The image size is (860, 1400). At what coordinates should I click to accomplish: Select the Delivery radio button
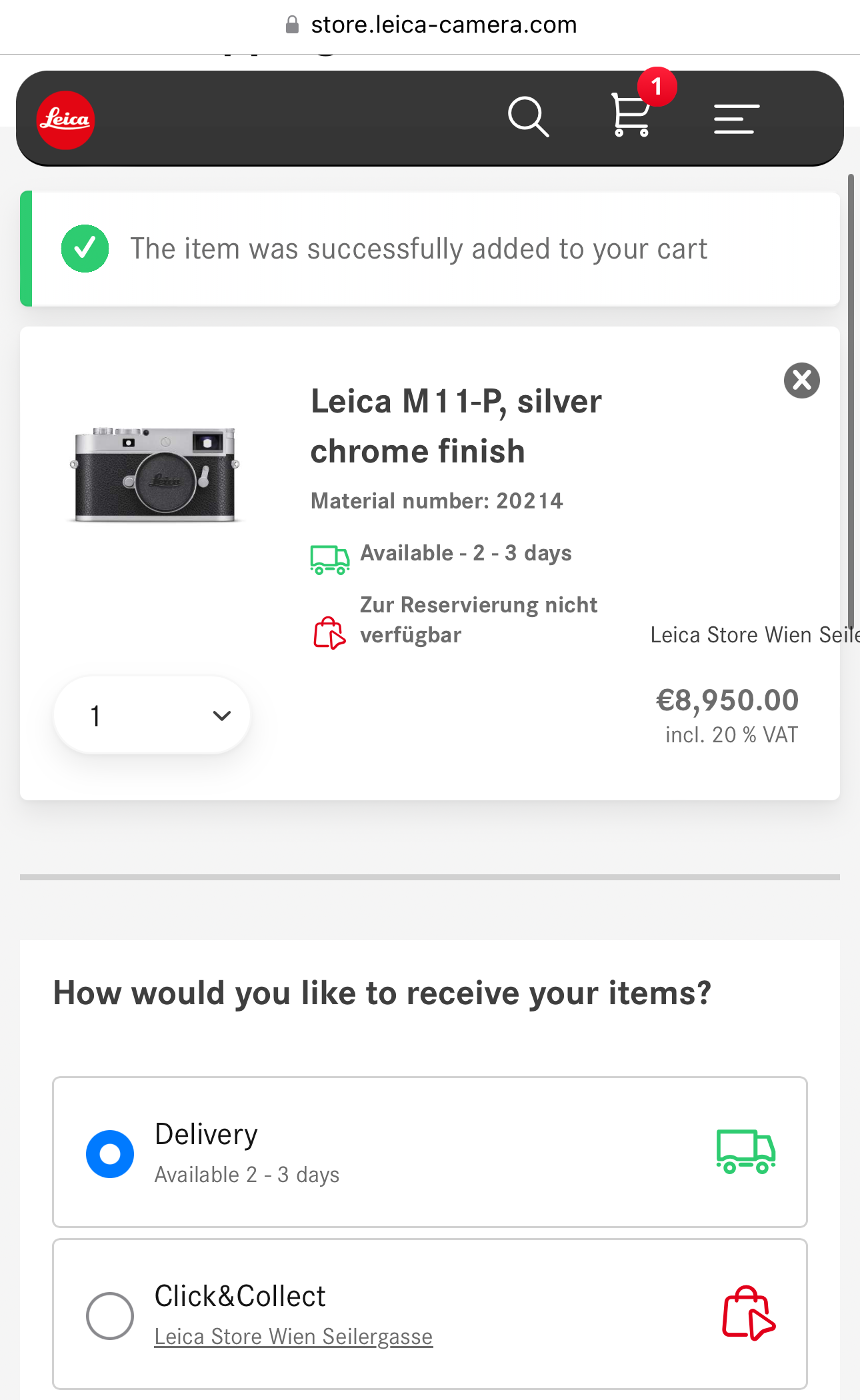tap(110, 1153)
